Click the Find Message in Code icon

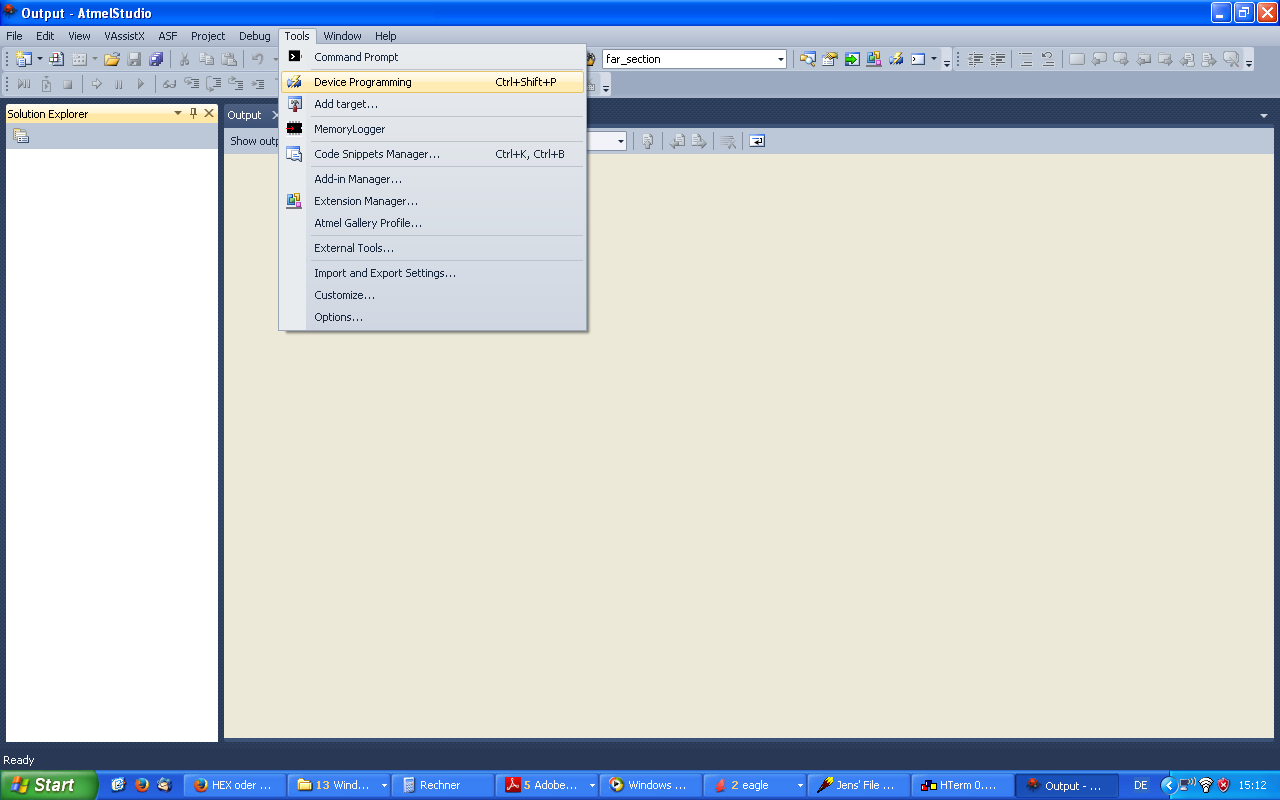click(648, 141)
